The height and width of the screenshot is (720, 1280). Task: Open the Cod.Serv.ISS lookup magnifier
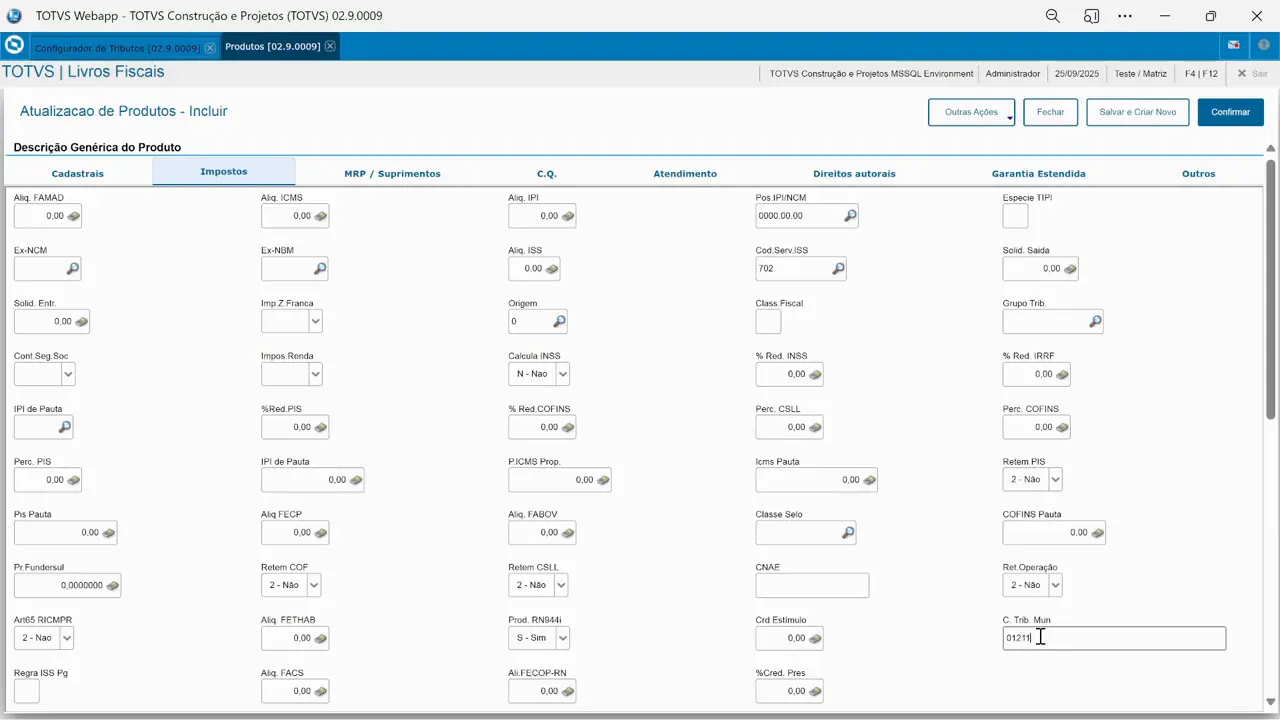coord(838,268)
